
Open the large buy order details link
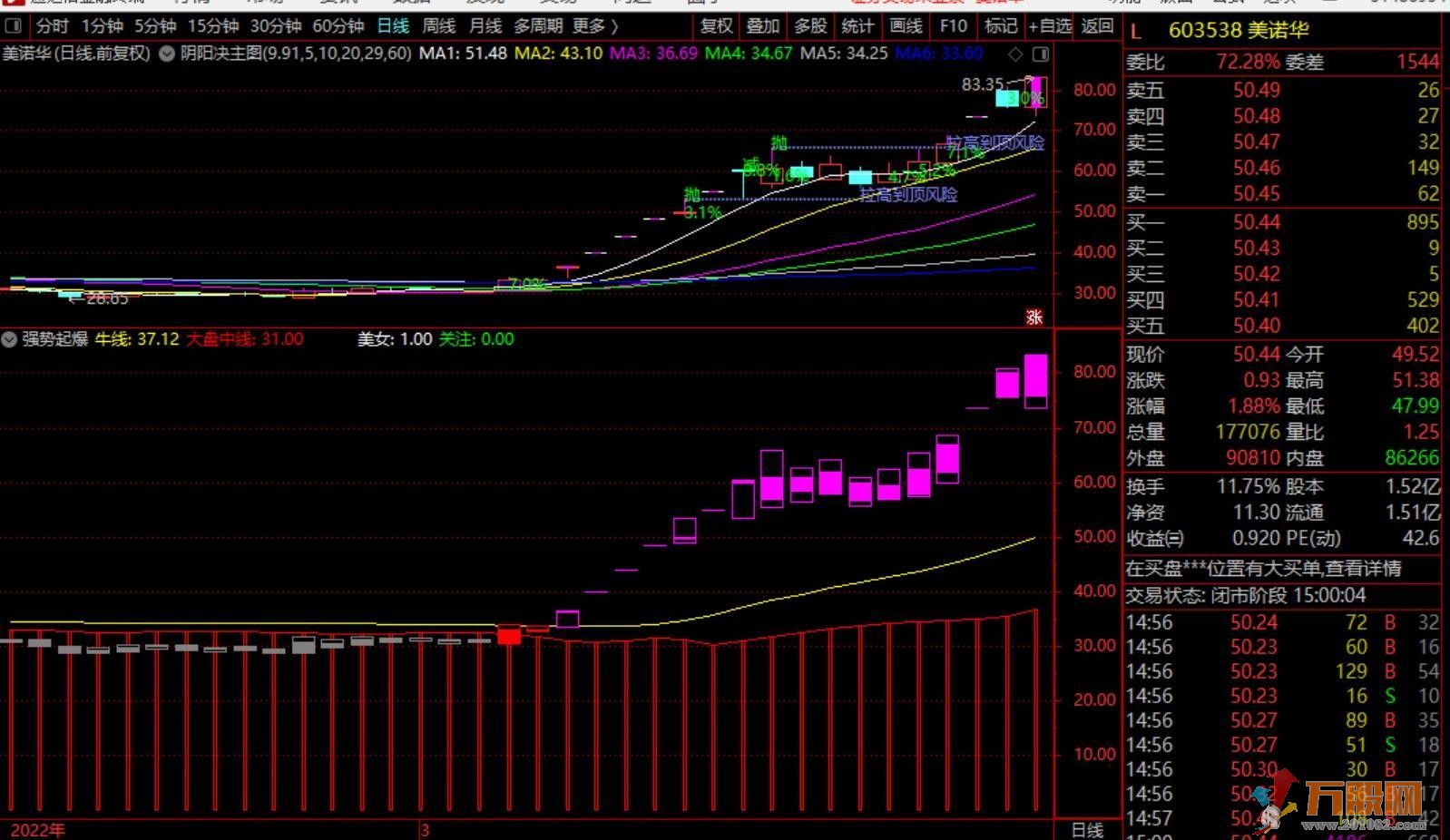pos(1263,569)
